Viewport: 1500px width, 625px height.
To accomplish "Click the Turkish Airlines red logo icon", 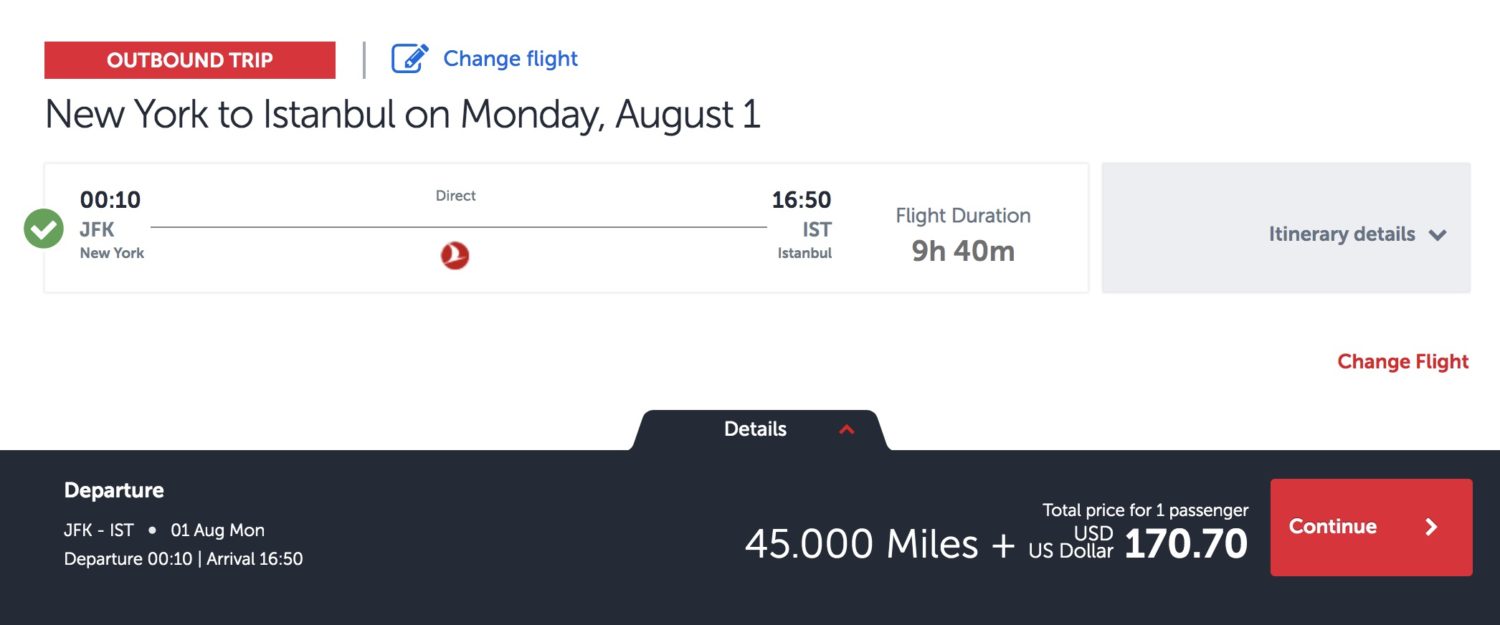I will 455,256.
